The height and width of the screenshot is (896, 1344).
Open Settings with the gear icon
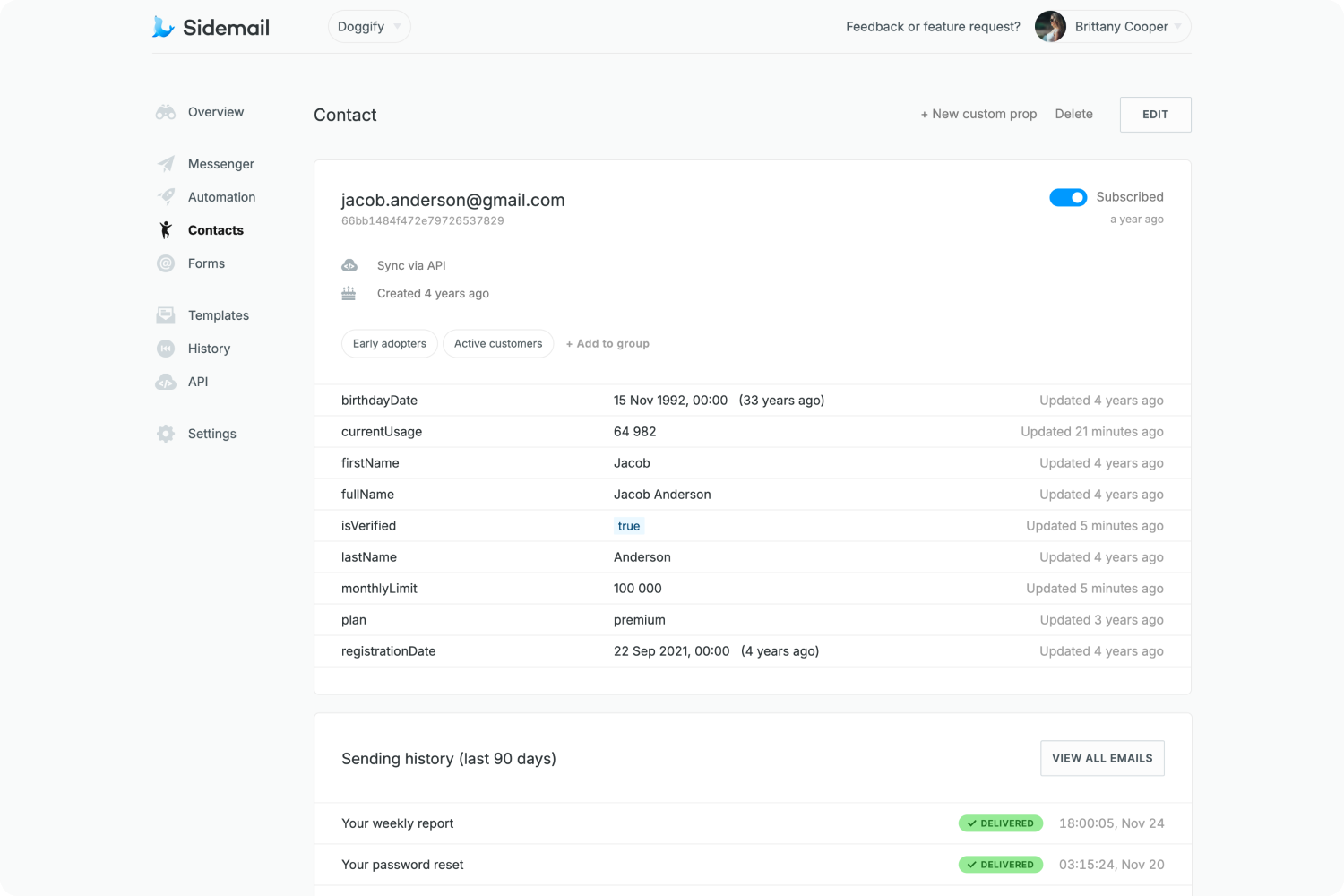pyautogui.click(x=166, y=433)
